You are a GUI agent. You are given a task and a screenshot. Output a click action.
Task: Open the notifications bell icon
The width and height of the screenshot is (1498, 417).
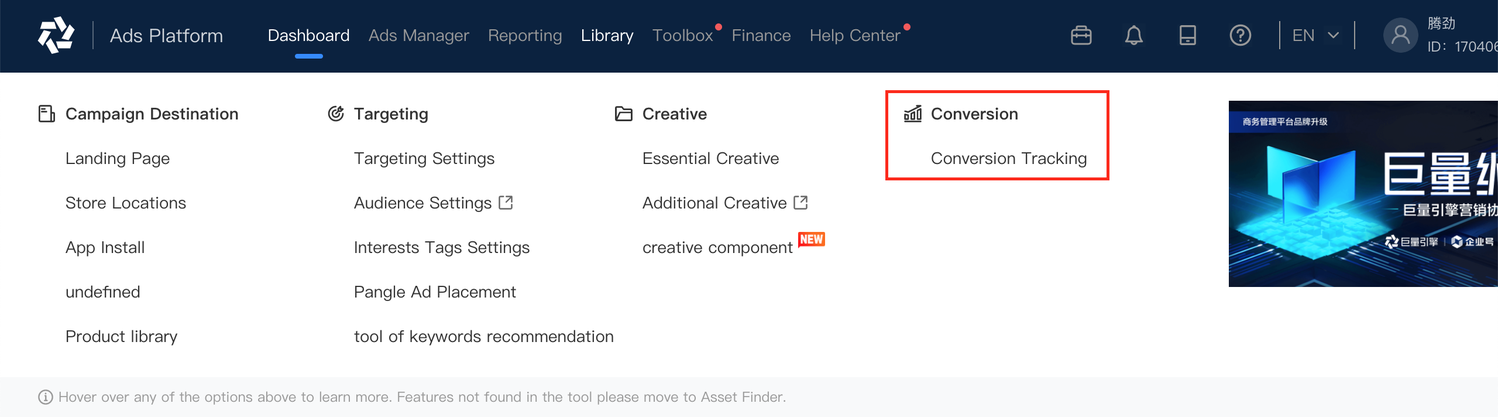click(x=1134, y=35)
